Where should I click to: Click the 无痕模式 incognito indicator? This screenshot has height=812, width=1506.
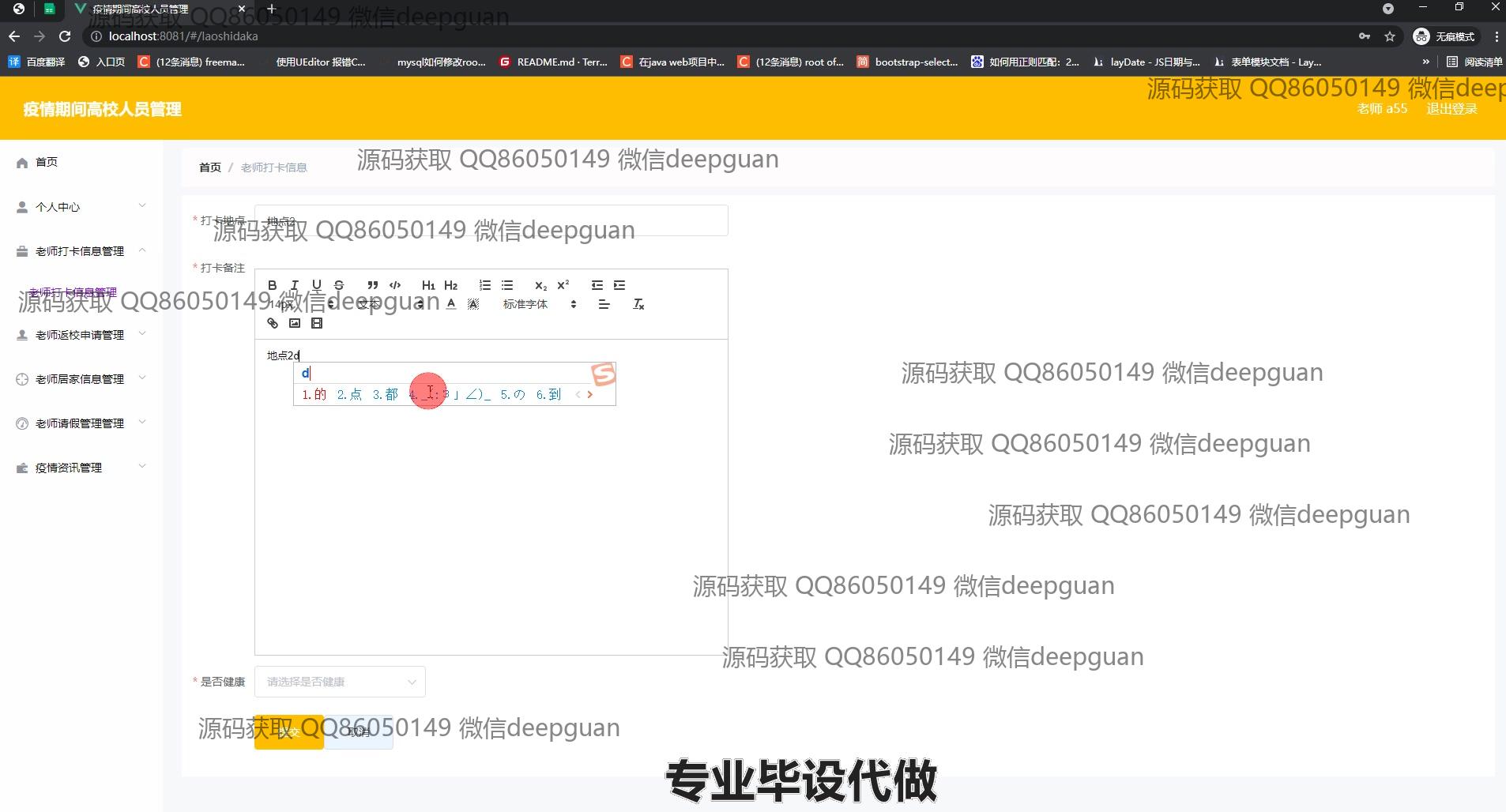point(1444,36)
